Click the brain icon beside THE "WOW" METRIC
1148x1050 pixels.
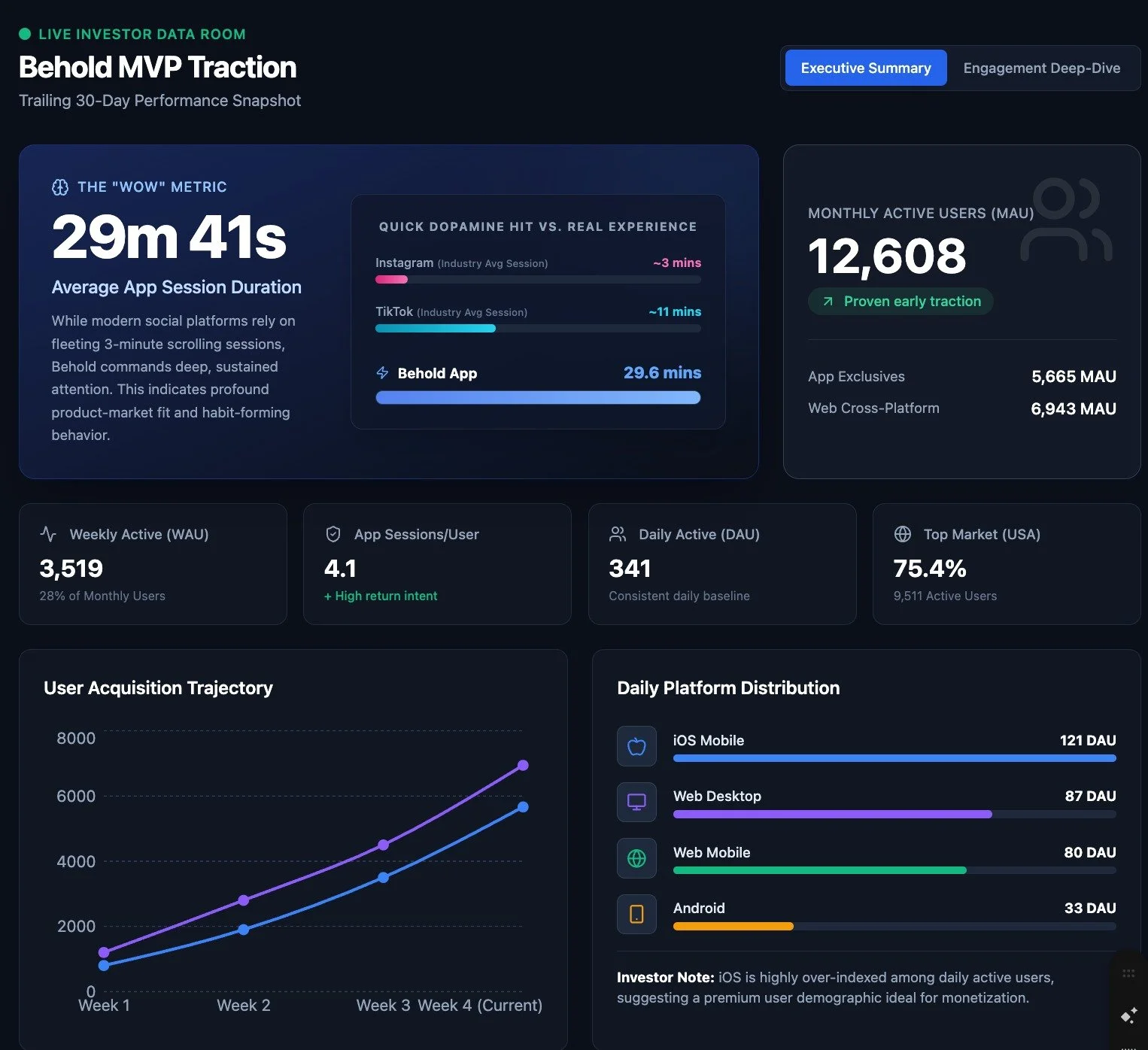pyautogui.click(x=60, y=187)
